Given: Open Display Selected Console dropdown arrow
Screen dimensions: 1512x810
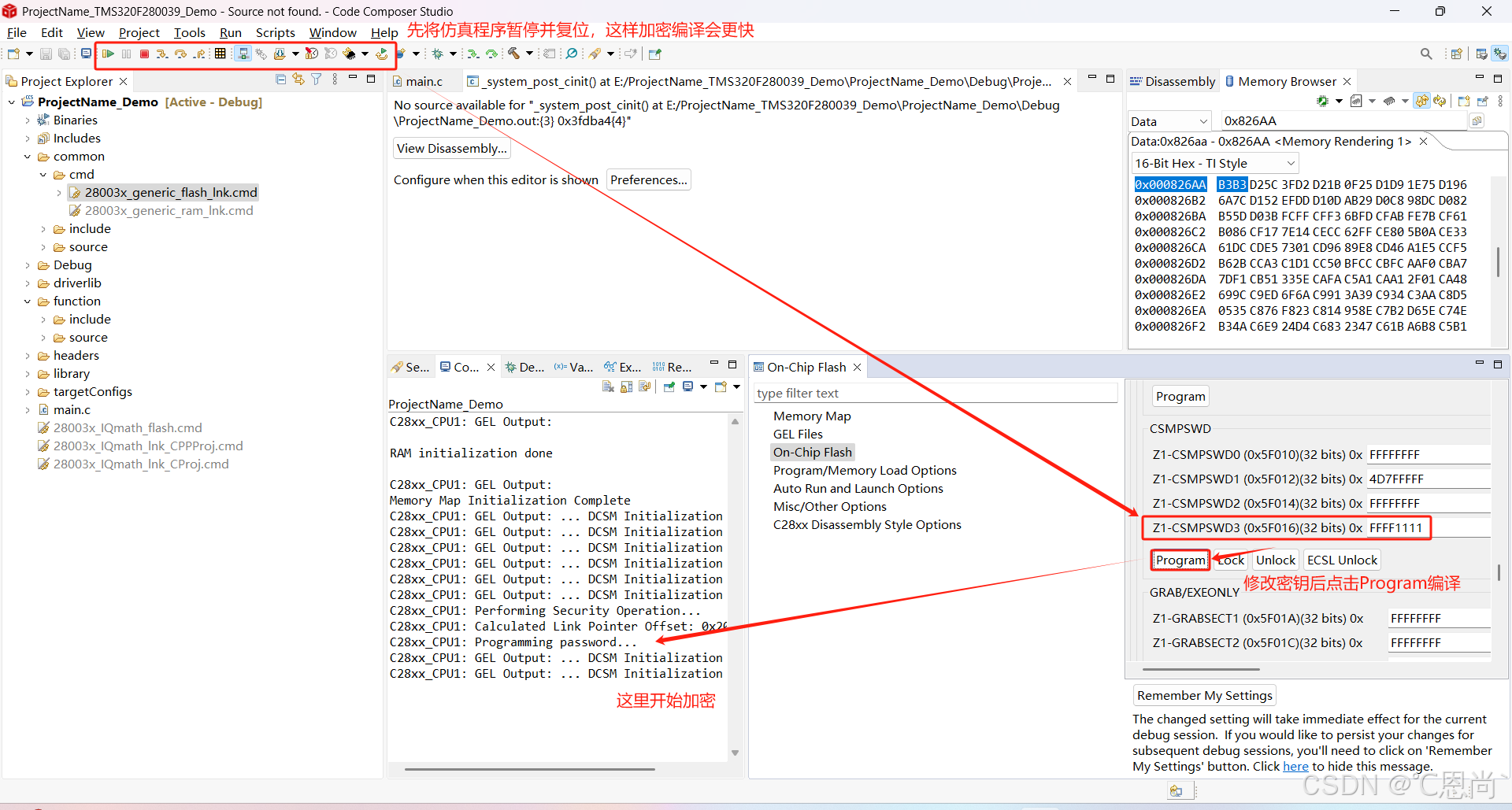Looking at the screenshot, I should tap(703, 387).
